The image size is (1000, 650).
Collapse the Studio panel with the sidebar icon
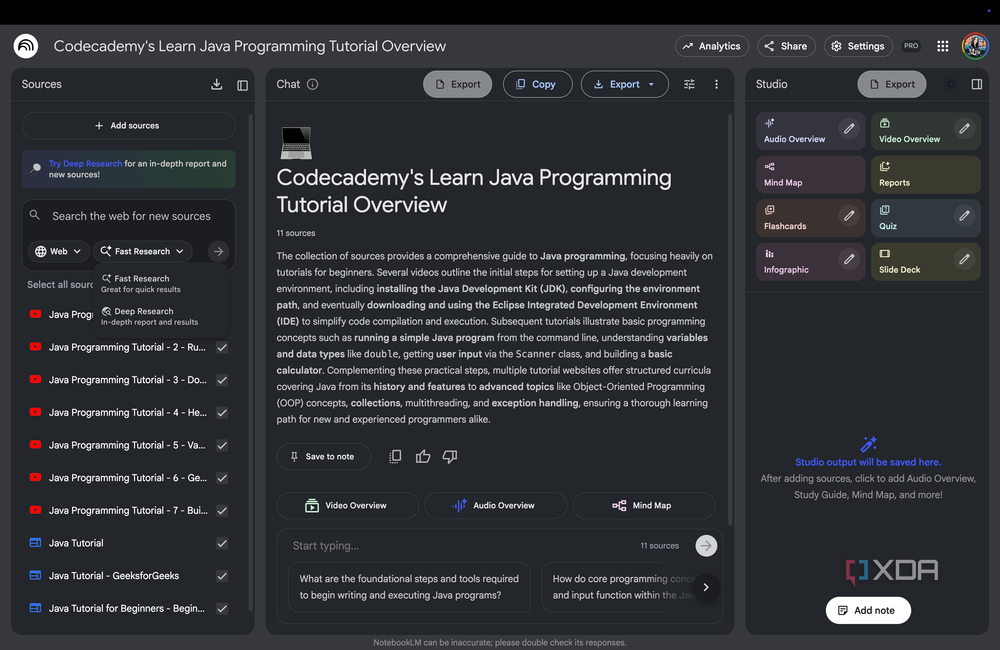click(x=976, y=84)
